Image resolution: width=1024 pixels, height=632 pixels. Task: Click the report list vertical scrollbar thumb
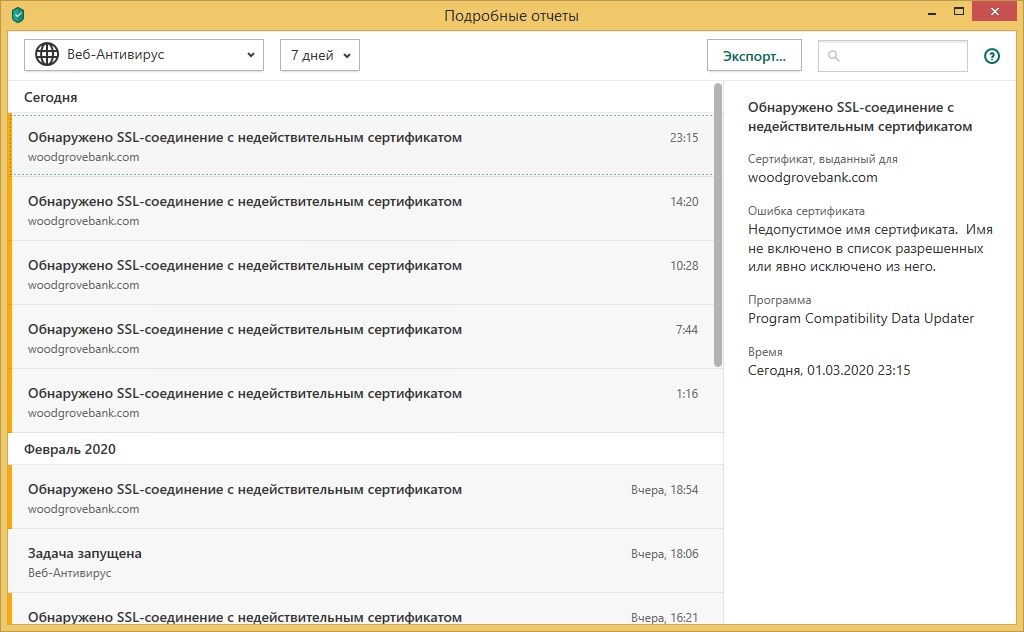tap(718, 225)
